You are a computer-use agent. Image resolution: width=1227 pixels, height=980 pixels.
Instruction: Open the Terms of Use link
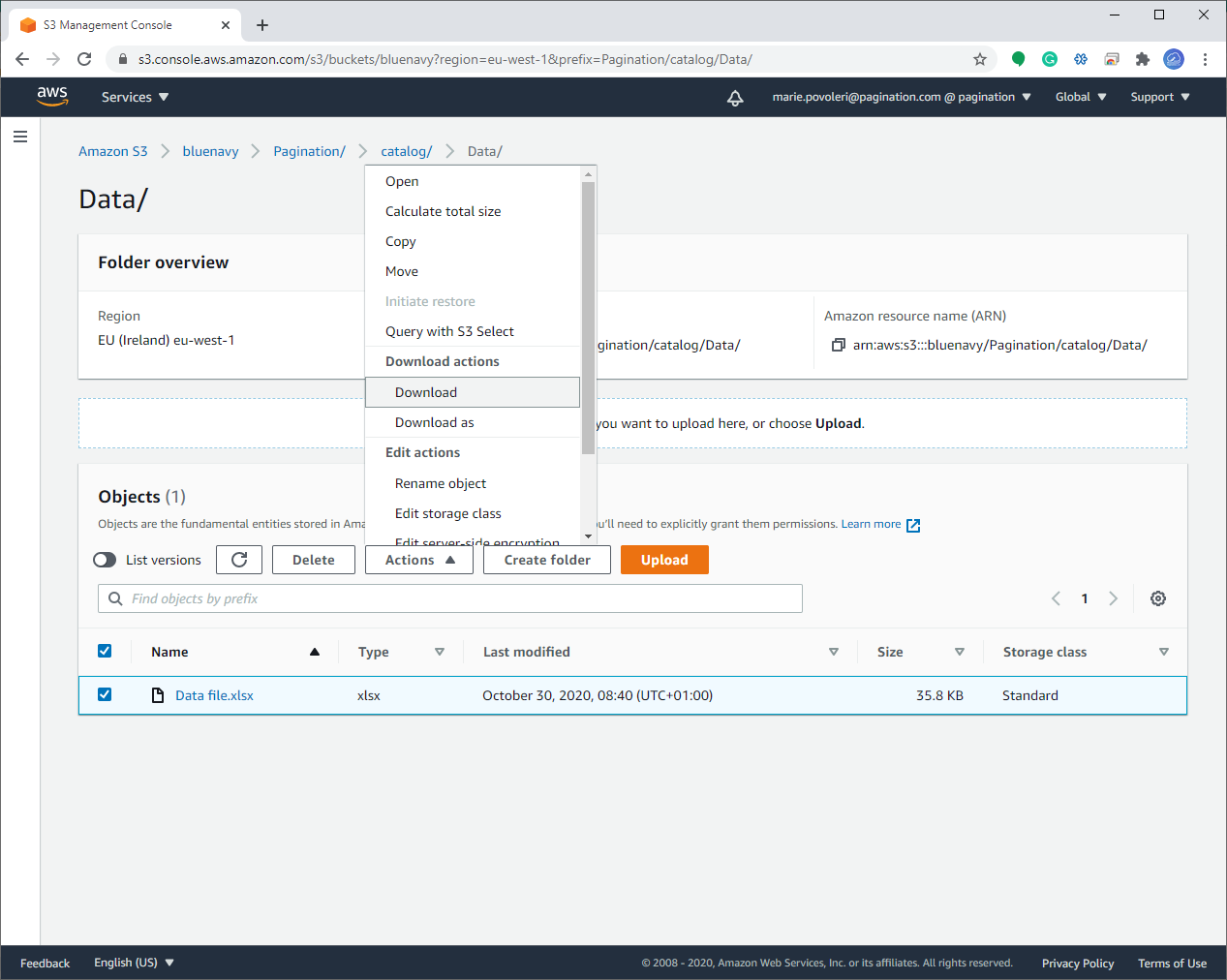[x=1172, y=964]
